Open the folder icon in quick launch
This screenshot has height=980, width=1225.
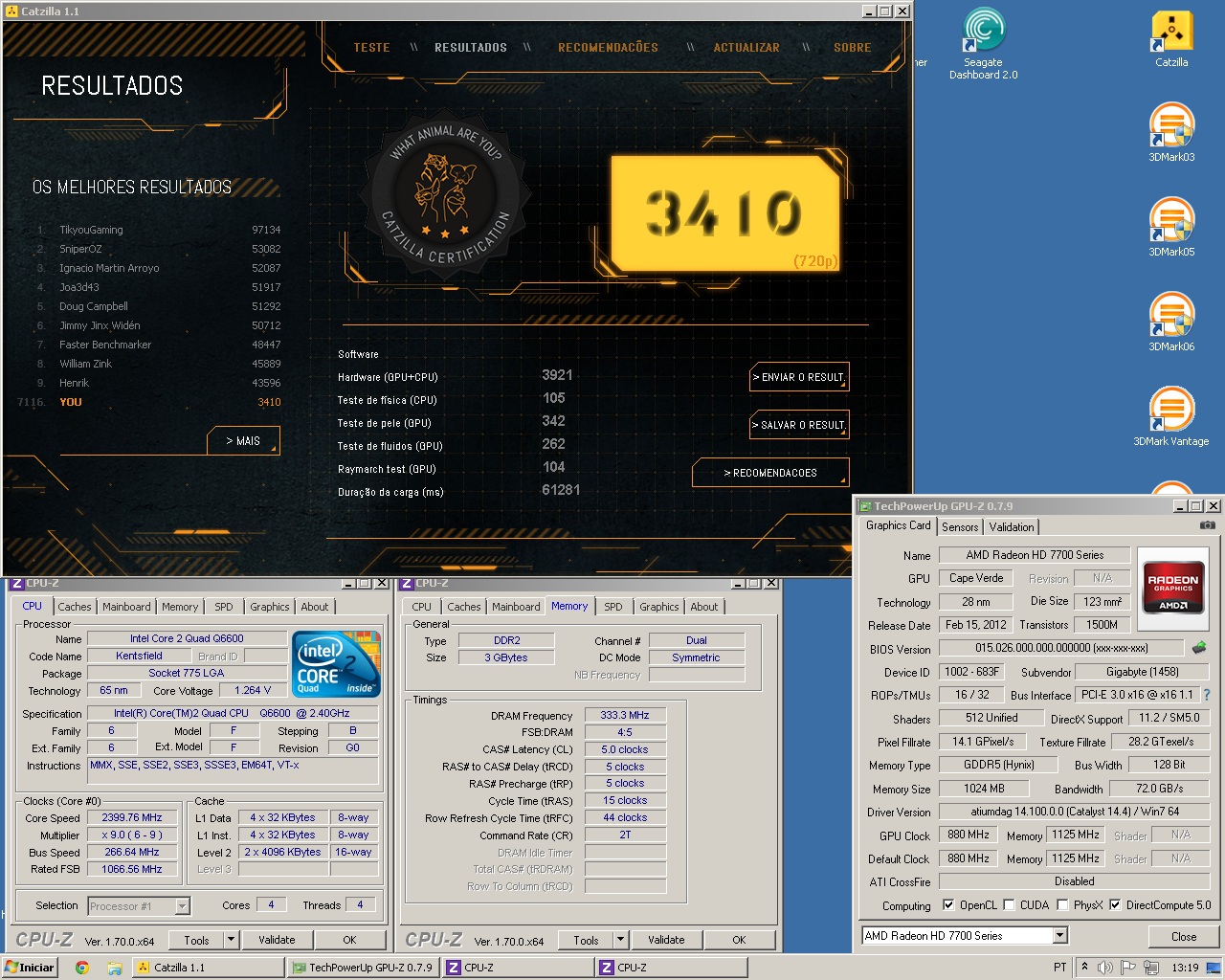tap(114, 968)
